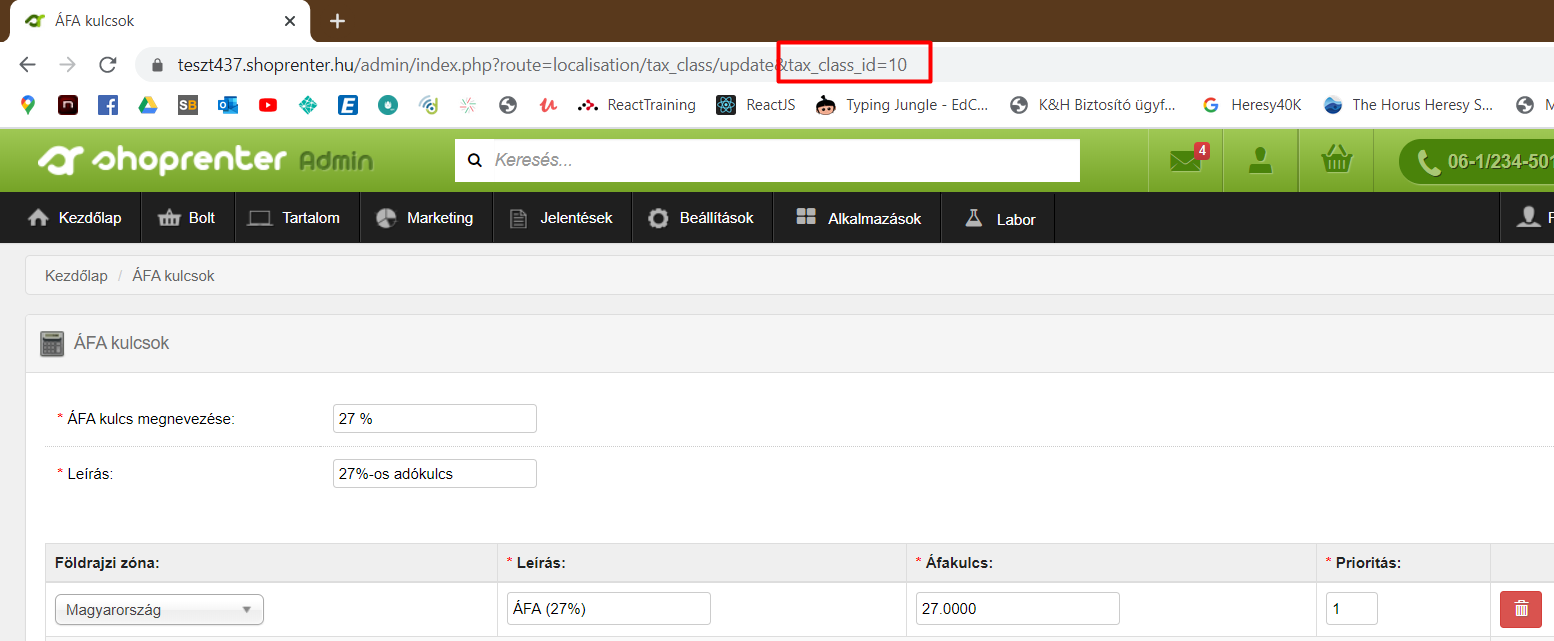Go to Kezdőlap breadcrumb link
The height and width of the screenshot is (641, 1554).
tap(76, 275)
